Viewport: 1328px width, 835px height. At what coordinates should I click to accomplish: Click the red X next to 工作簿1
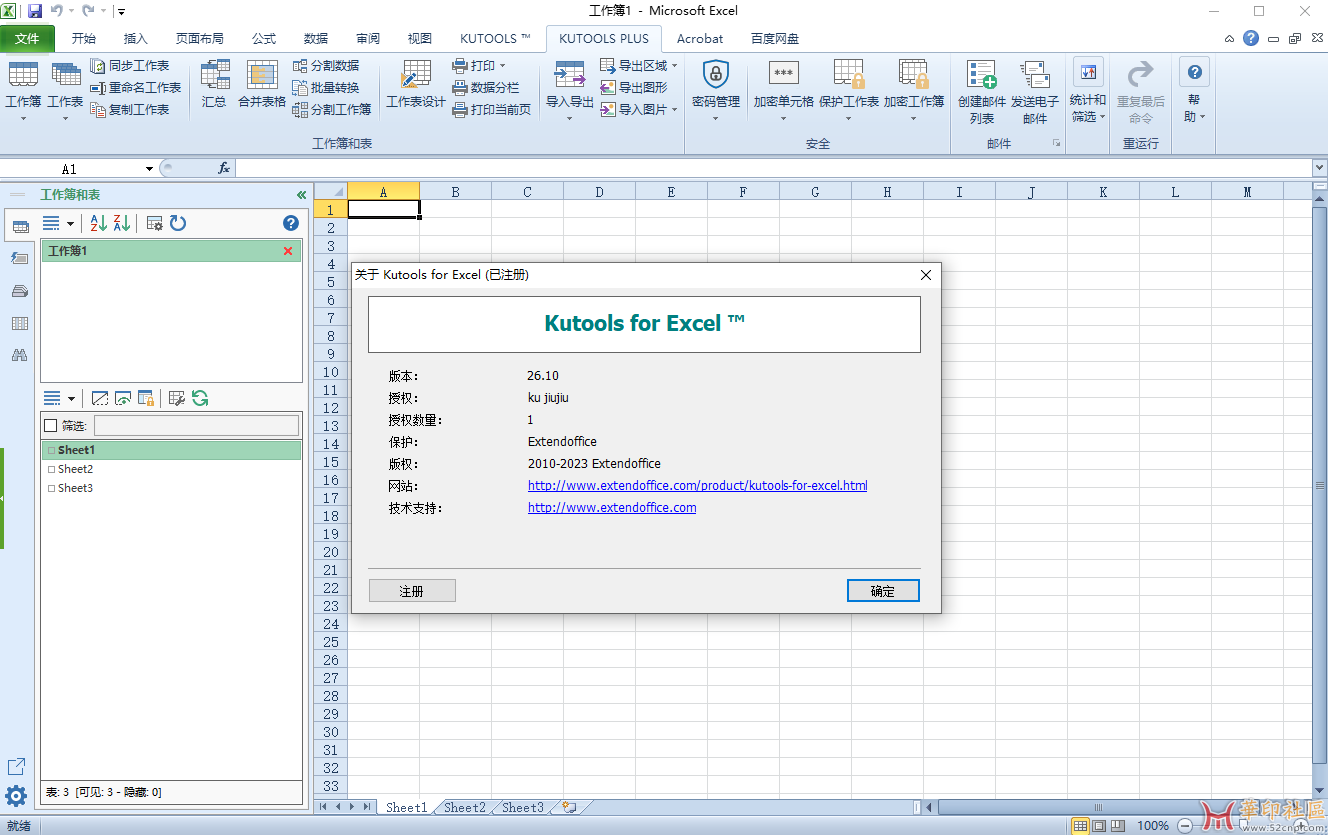click(288, 251)
